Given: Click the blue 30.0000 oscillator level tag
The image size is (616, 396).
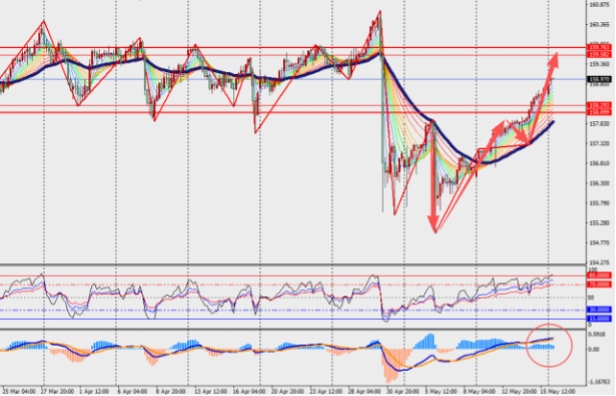Looking at the screenshot, I should pyautogui.click(x=599, y=310).
